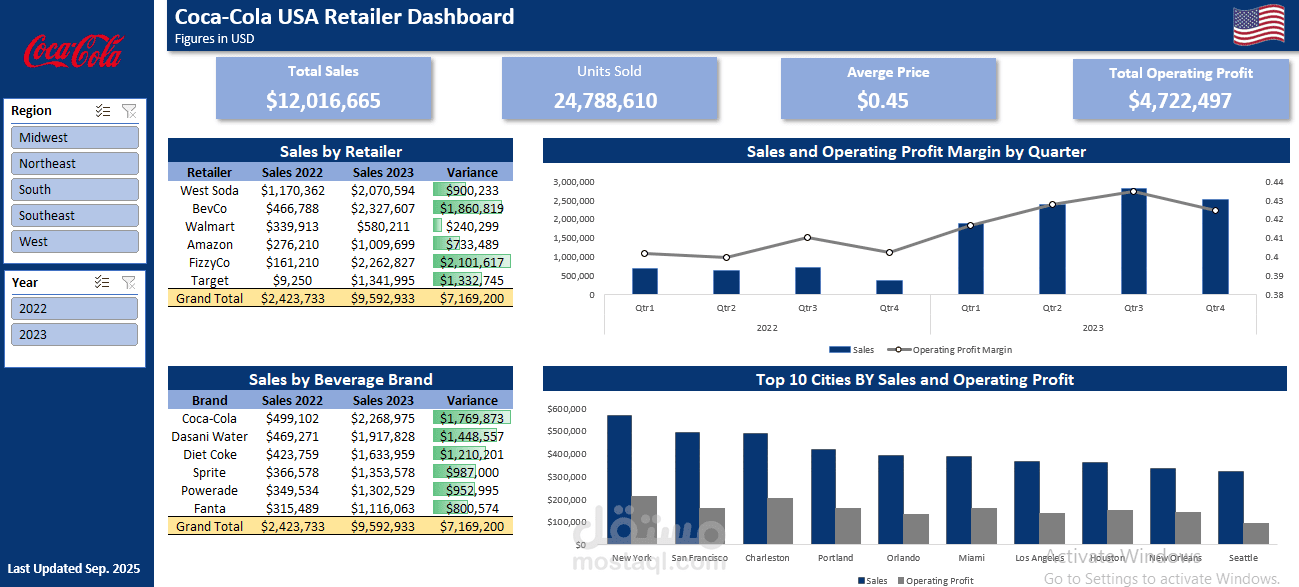The image size is (1299, 587).
Task: Click the Qtr3 2022 margin line marker
Action: [807, 237]
